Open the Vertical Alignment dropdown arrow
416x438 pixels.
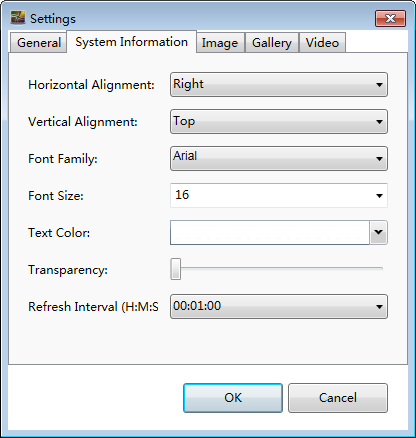click(379, 122)
